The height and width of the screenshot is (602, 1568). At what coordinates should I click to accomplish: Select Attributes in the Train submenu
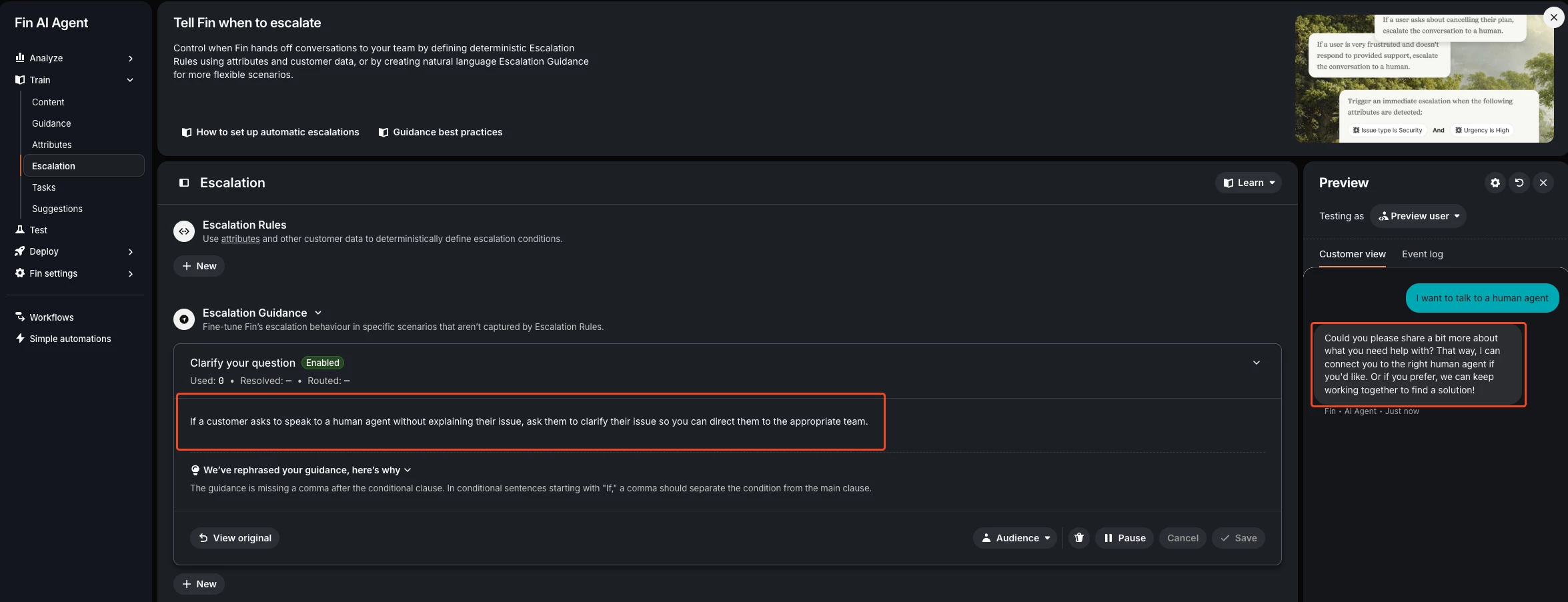[x=52, y=145]
